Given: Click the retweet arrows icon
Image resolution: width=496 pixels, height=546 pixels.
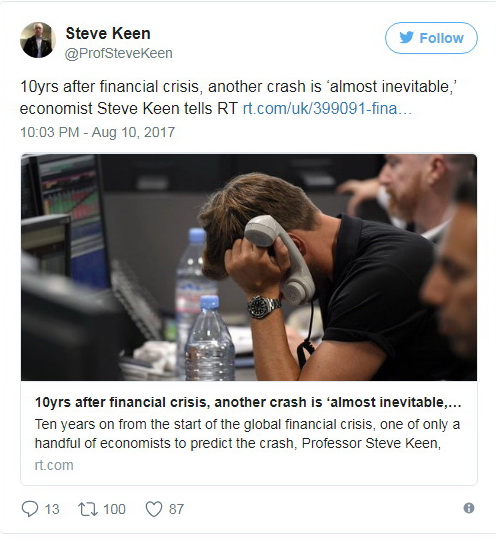Looking at the screenshot, I should (x=88, y=509).
